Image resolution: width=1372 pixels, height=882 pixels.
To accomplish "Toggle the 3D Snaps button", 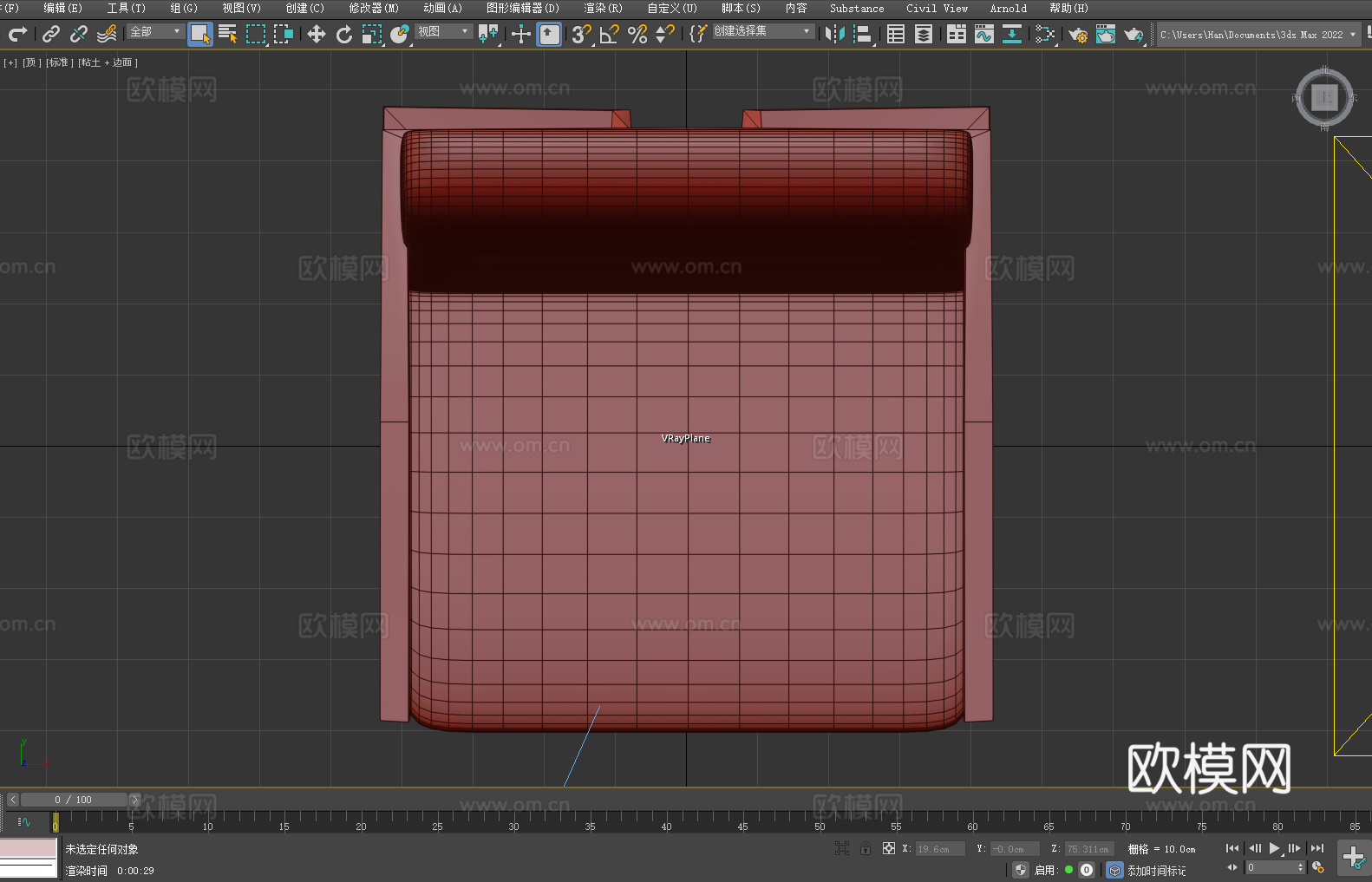I will coord(581,34).
